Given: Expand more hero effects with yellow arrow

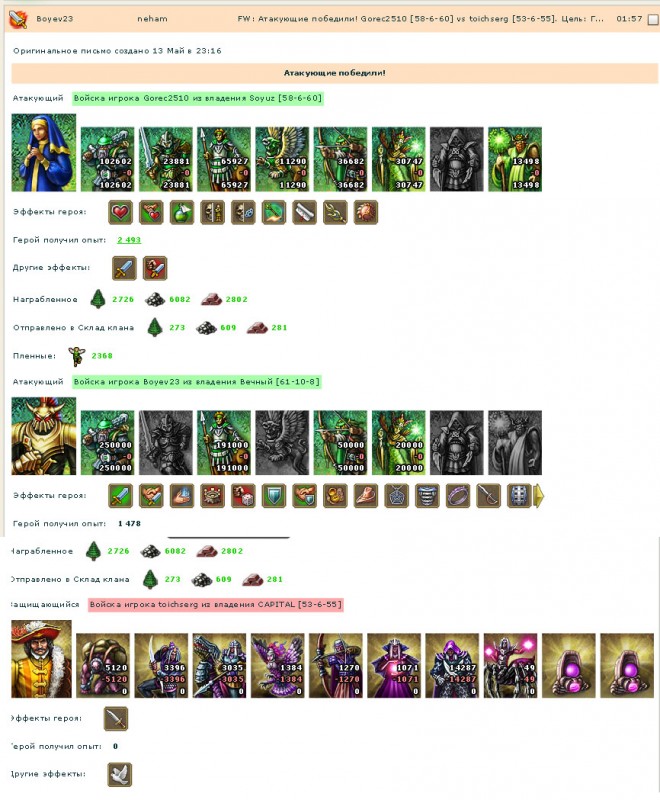Looking at the screenshot, I should (539, 495).
